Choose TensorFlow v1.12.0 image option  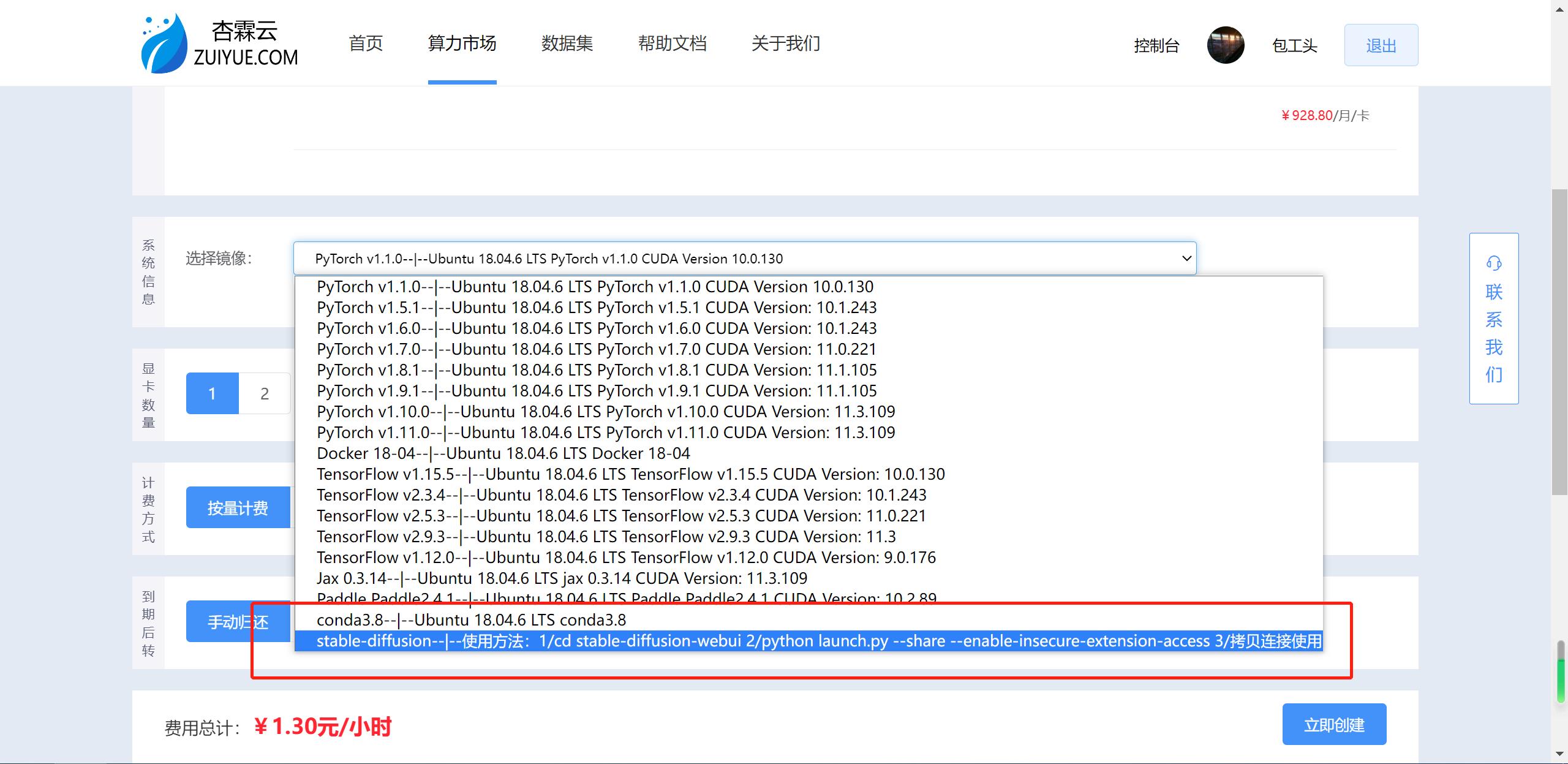point(809,558)
